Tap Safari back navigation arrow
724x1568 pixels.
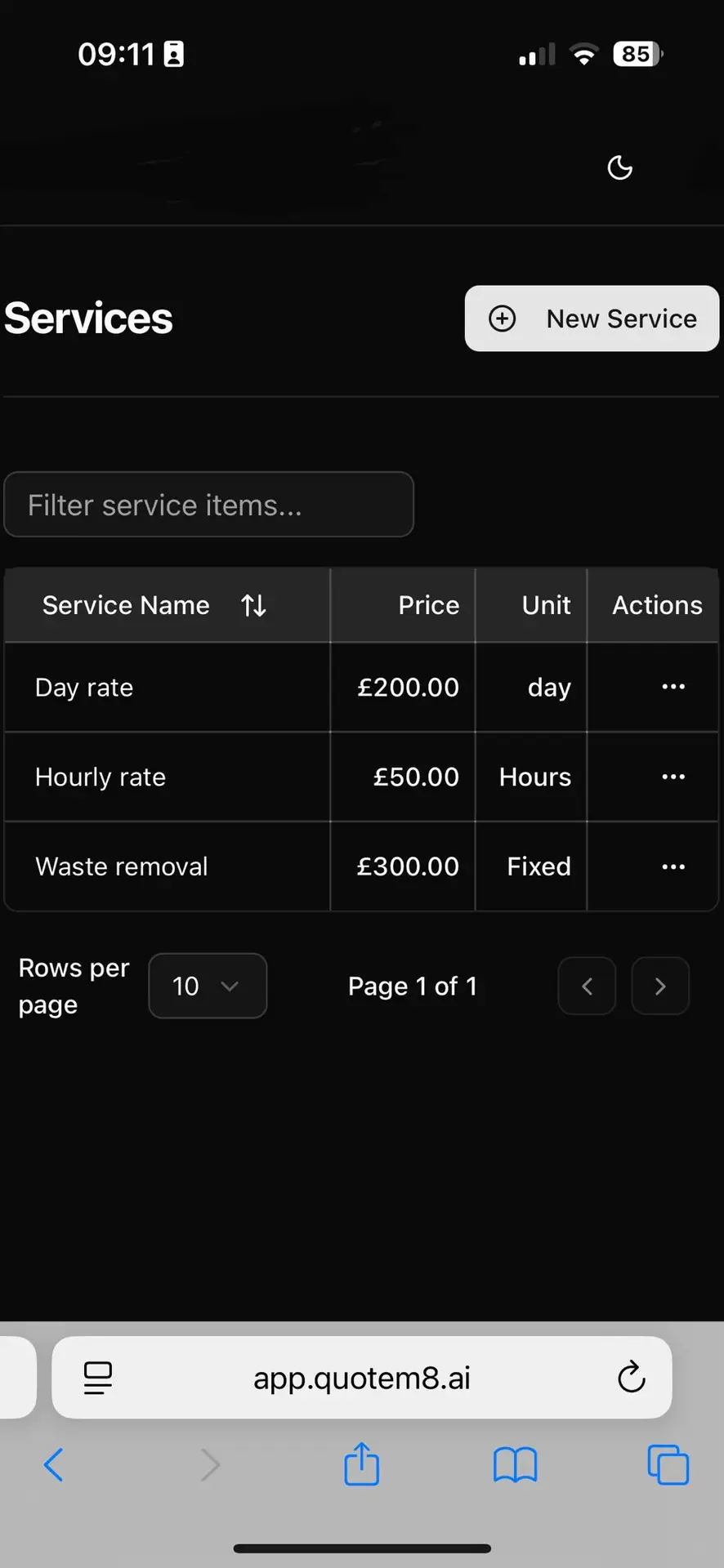[54, 1464]
